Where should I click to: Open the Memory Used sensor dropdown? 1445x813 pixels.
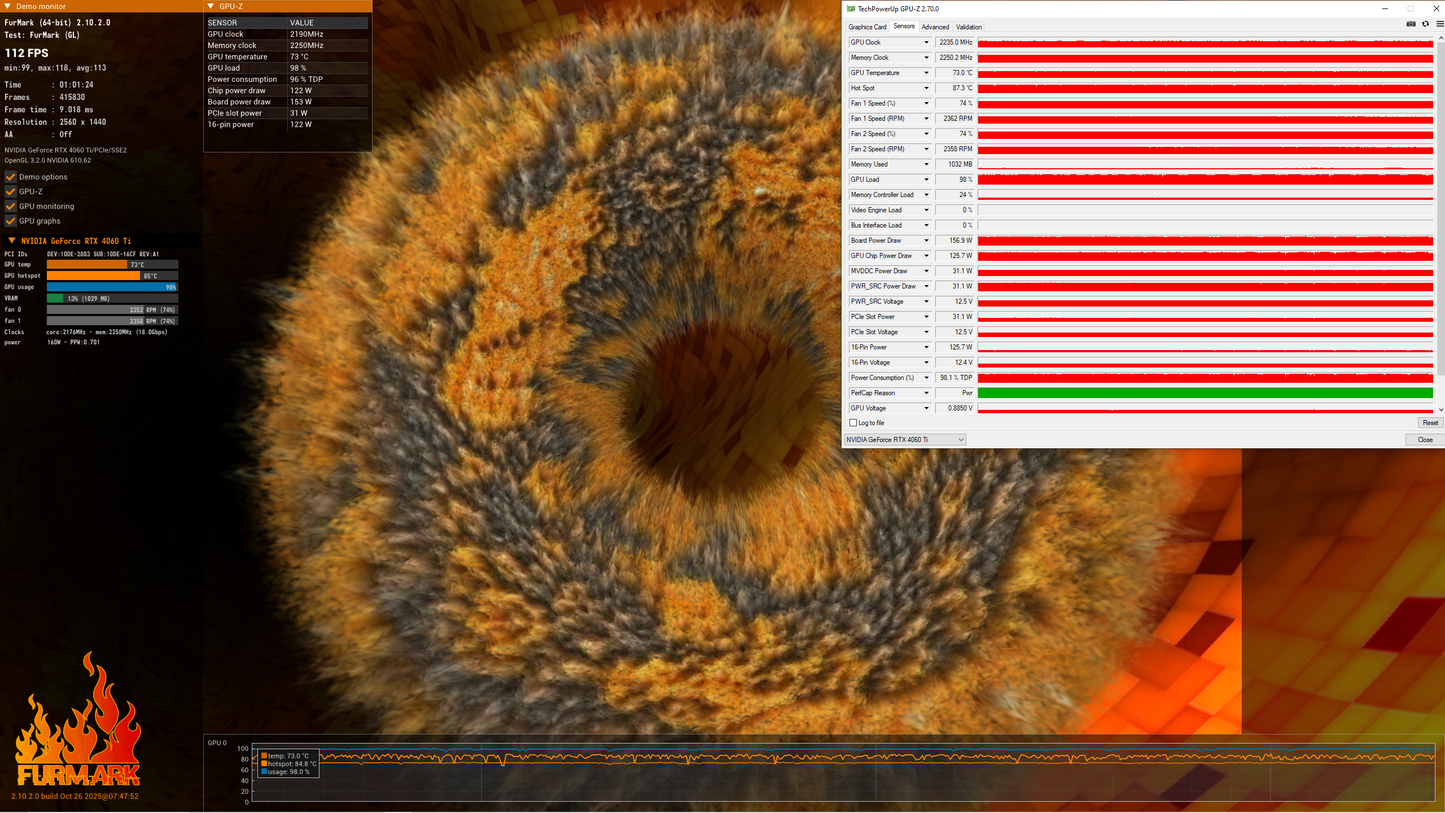tap(927, 165)
